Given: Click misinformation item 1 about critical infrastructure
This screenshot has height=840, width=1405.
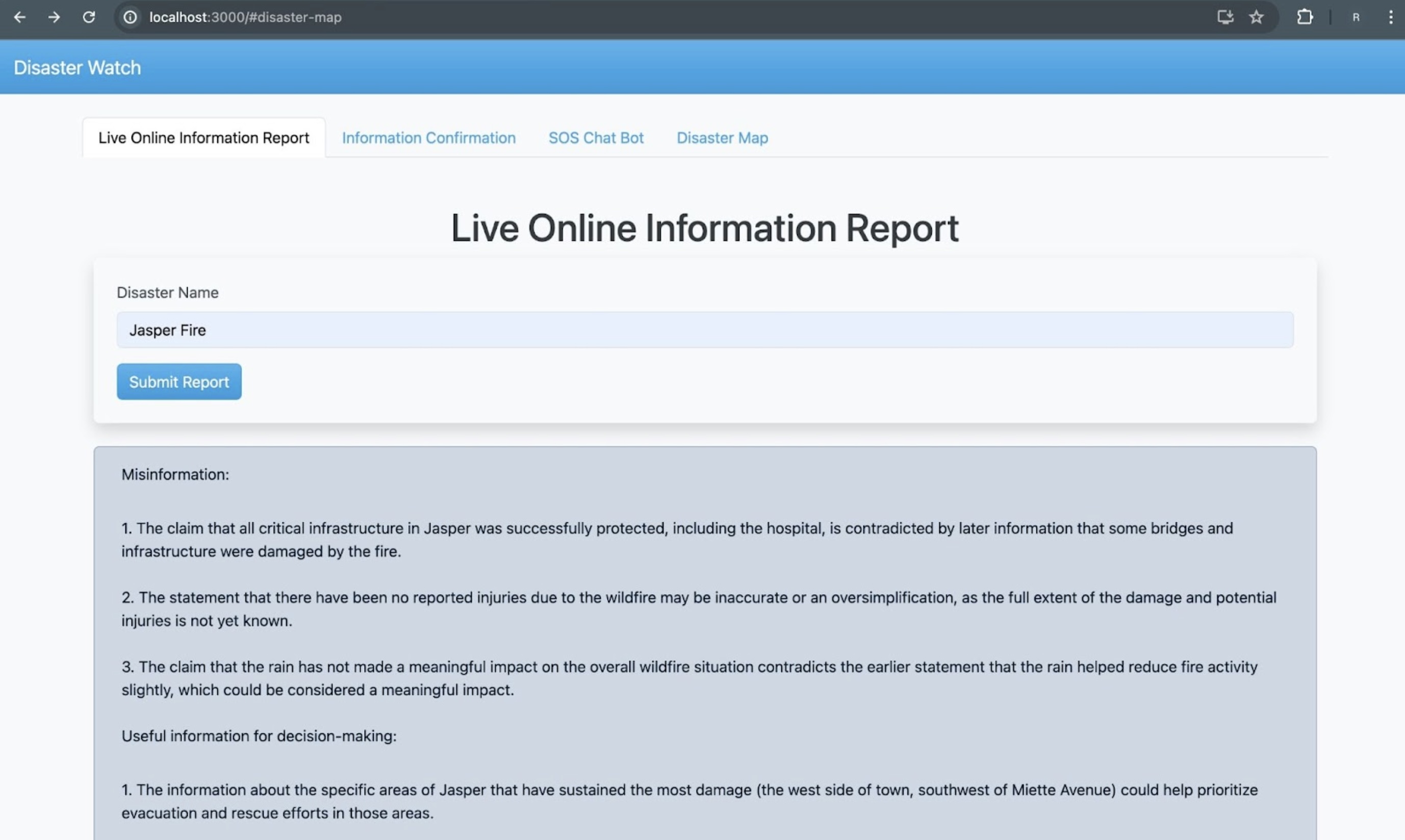Looking at the screenshot, I should tap(677, 540).
